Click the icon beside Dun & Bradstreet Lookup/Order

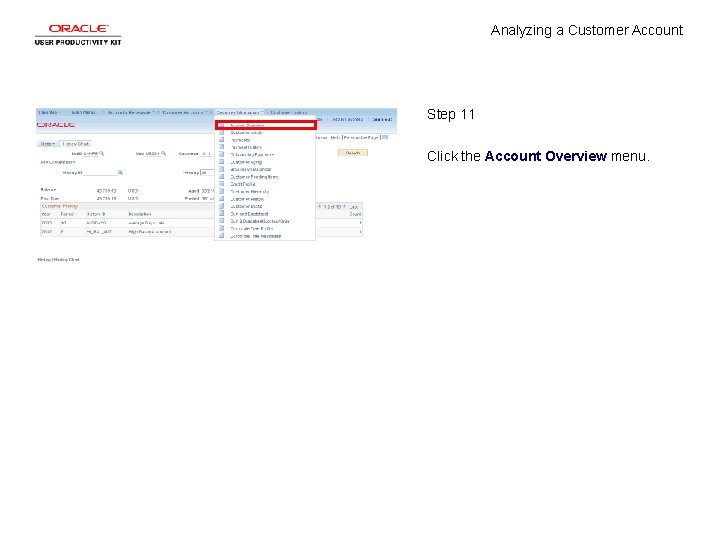click(221, 221)
